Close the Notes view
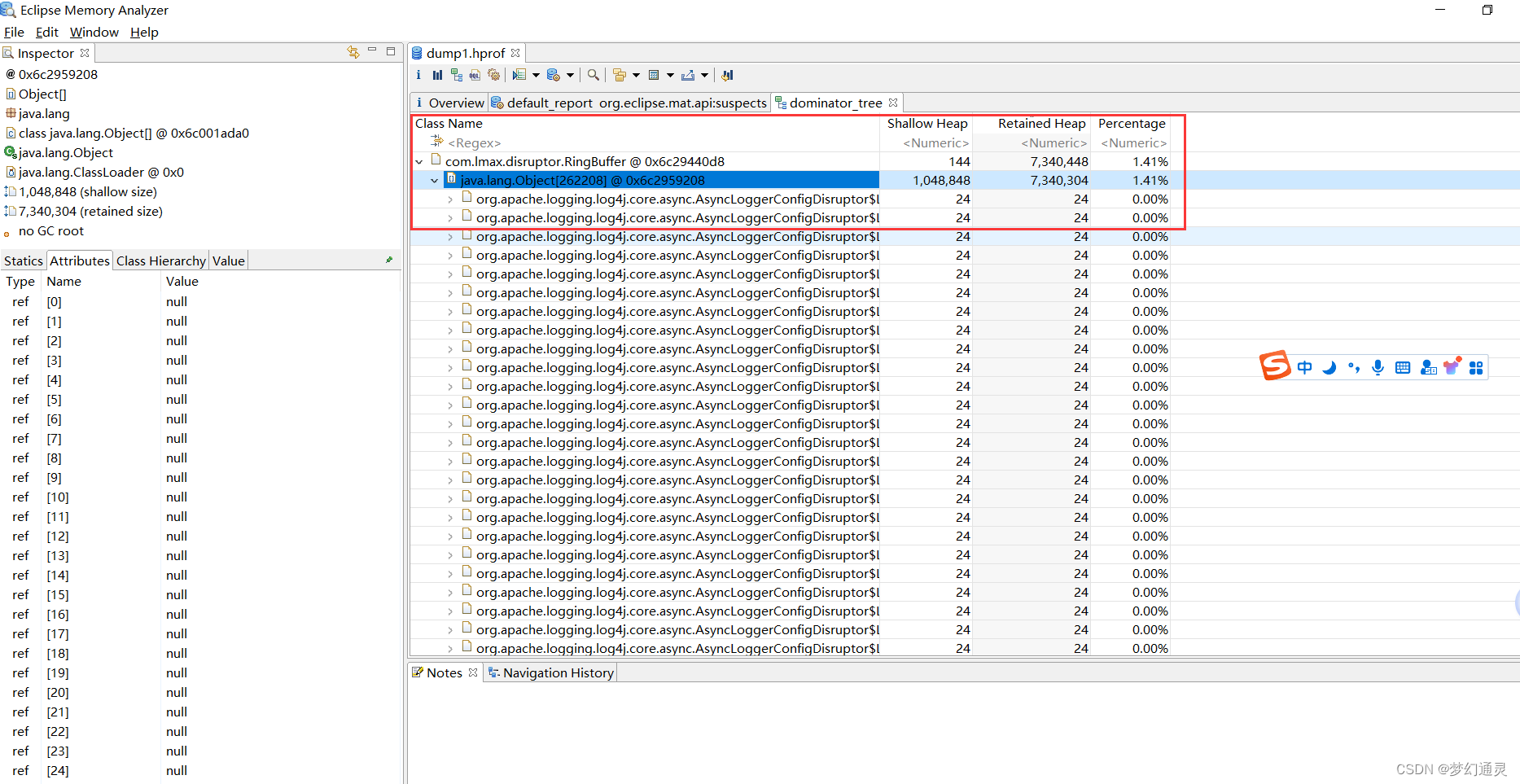This screenshot has width=1520, height=784. pos(473,672)
